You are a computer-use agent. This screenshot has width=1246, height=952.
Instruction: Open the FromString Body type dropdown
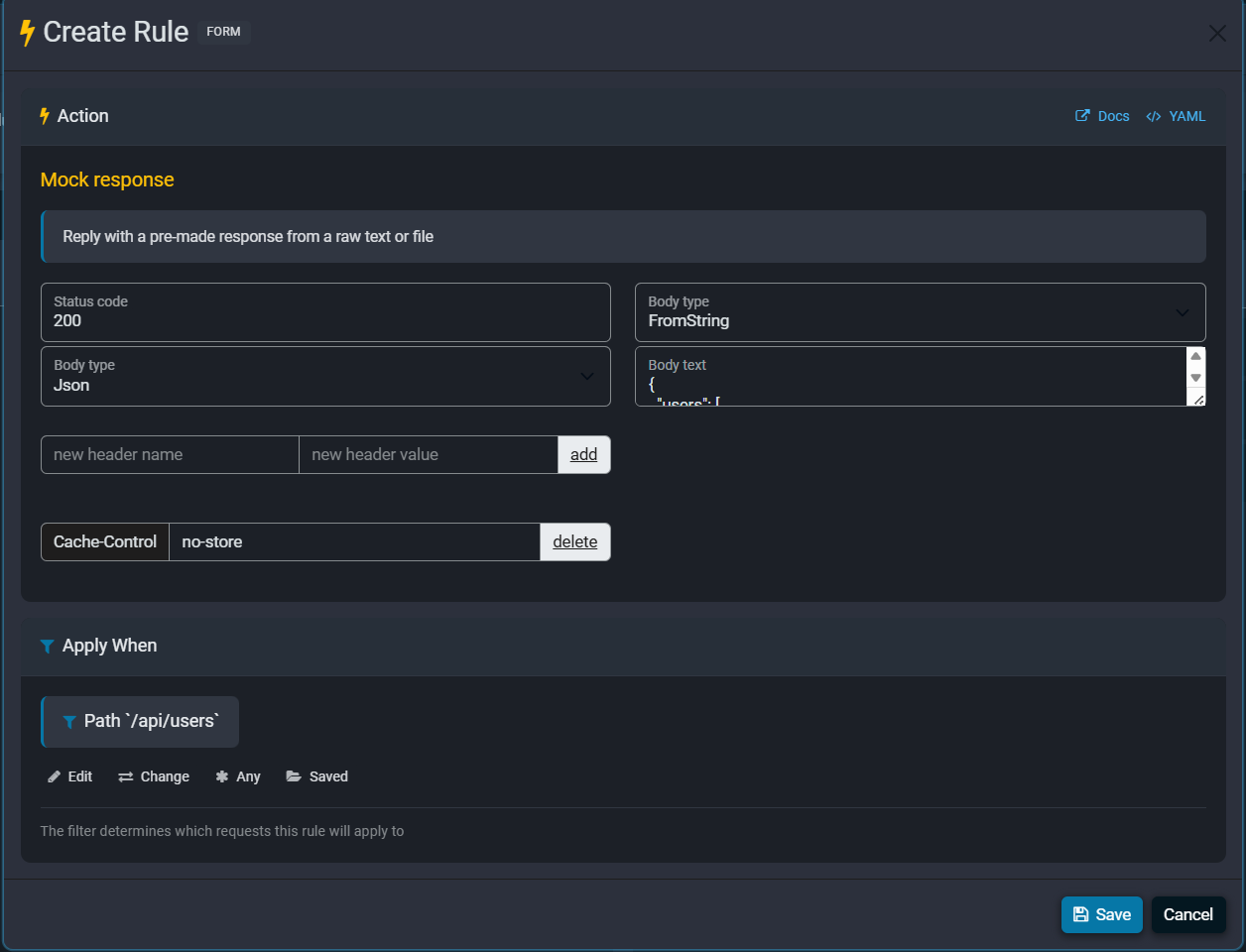(920, 312)
